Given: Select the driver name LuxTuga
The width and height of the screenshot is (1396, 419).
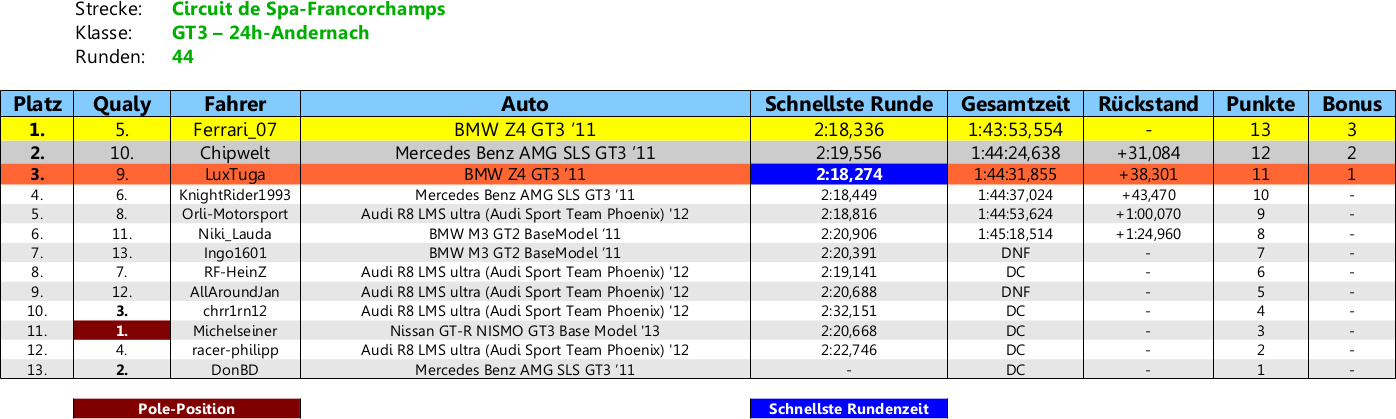Looking at the screenshot, I should point(236,176).
